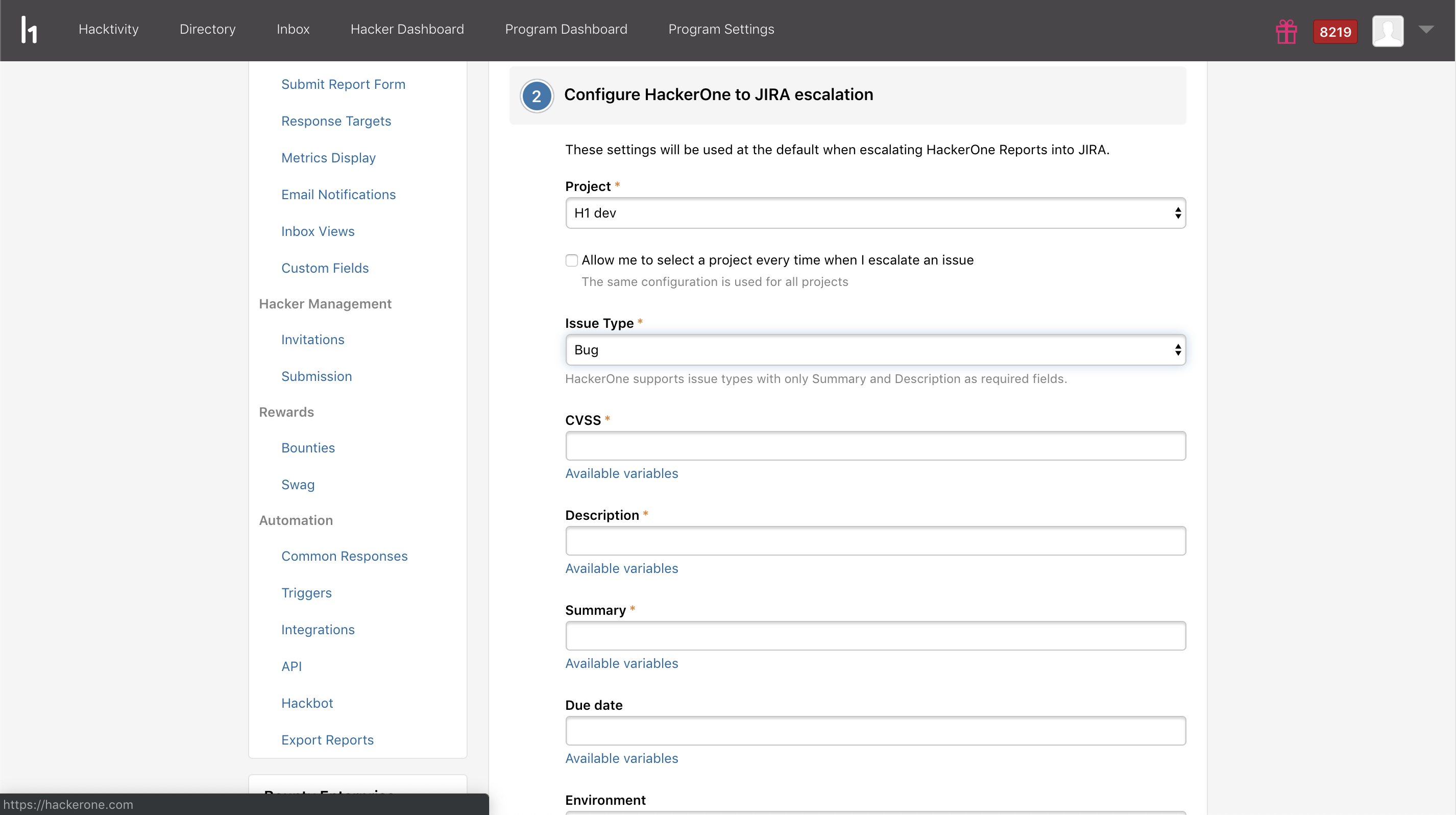Enable select project every time checkbox
The height and width of the screenshot is (815, 1456).
[x=571, y=260]
